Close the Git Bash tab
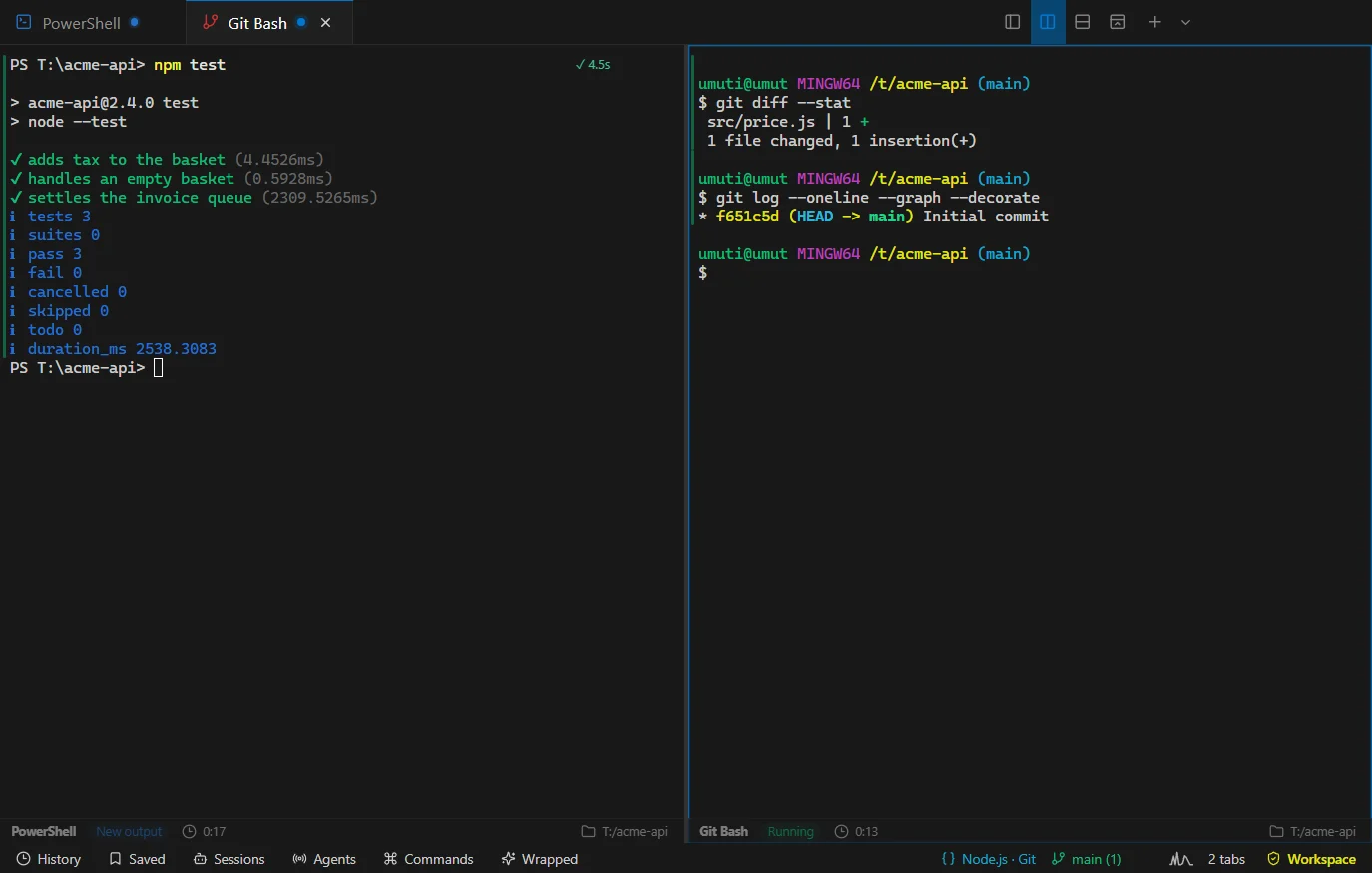Image resolution: width=1372 pixels, height=873 pixels. click(325, 23)
